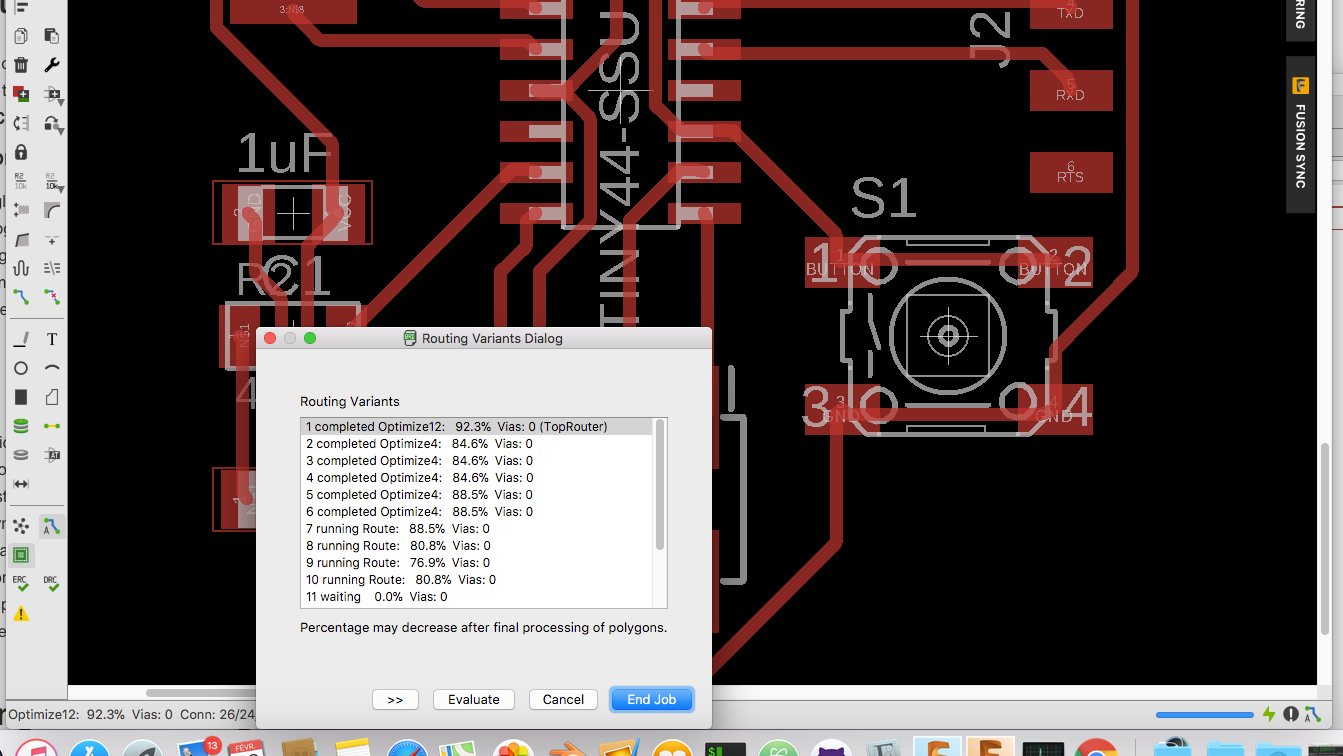Click the exclamation status icon at bottom right
The width and height of the screenshot is (1343, 756).
tap(1292, 715)
